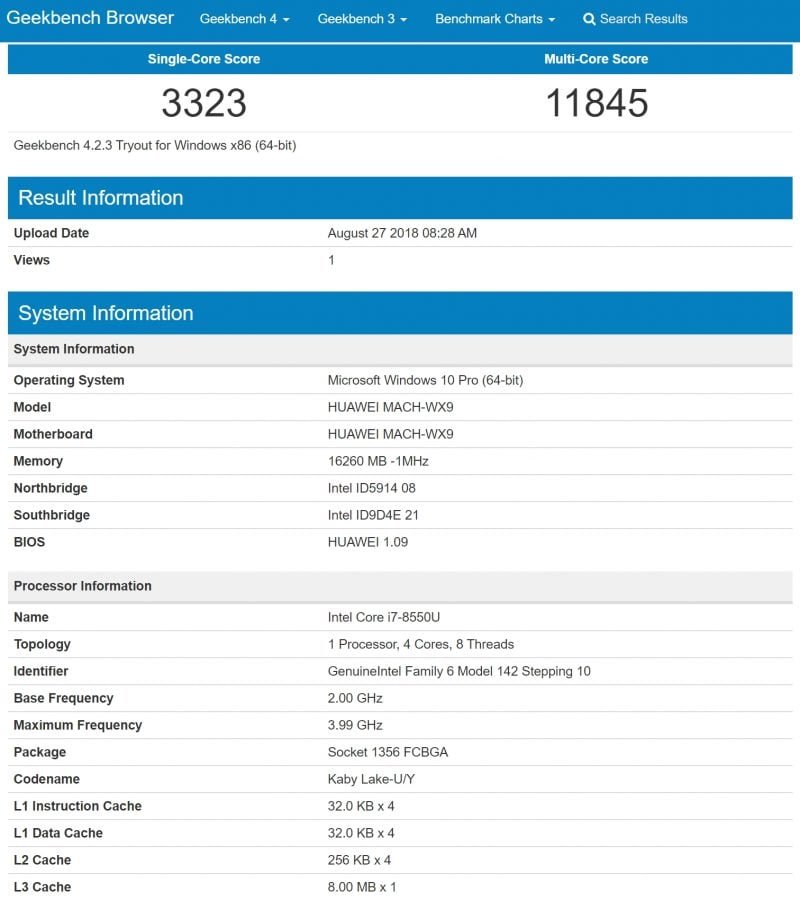Select L2 Cache value 256 KB x 4
Image resolution: width=800 pixels, height=900 pixels.
tap(359, 860)
